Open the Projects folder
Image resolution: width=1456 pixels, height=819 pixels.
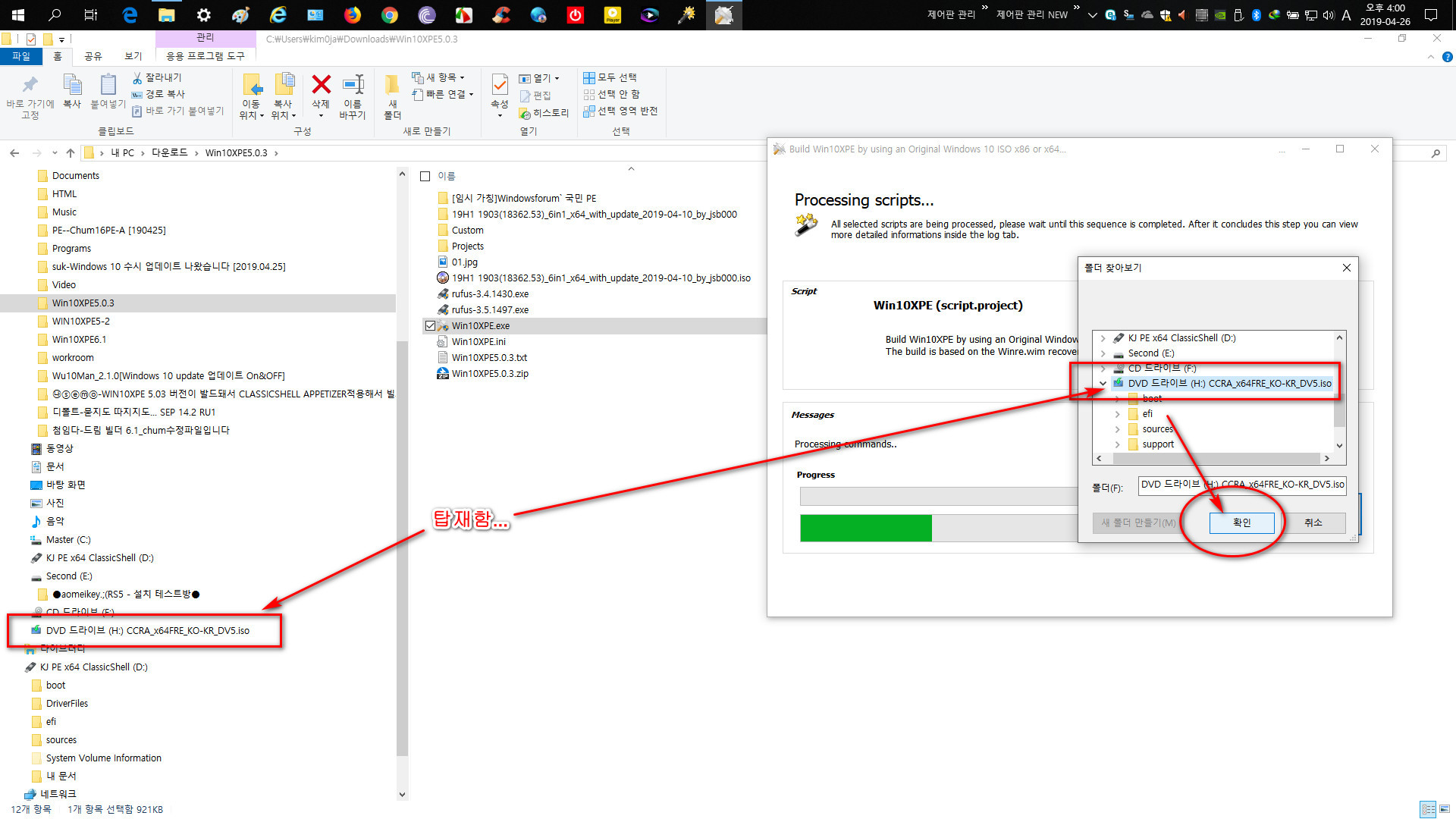point(467,246)
